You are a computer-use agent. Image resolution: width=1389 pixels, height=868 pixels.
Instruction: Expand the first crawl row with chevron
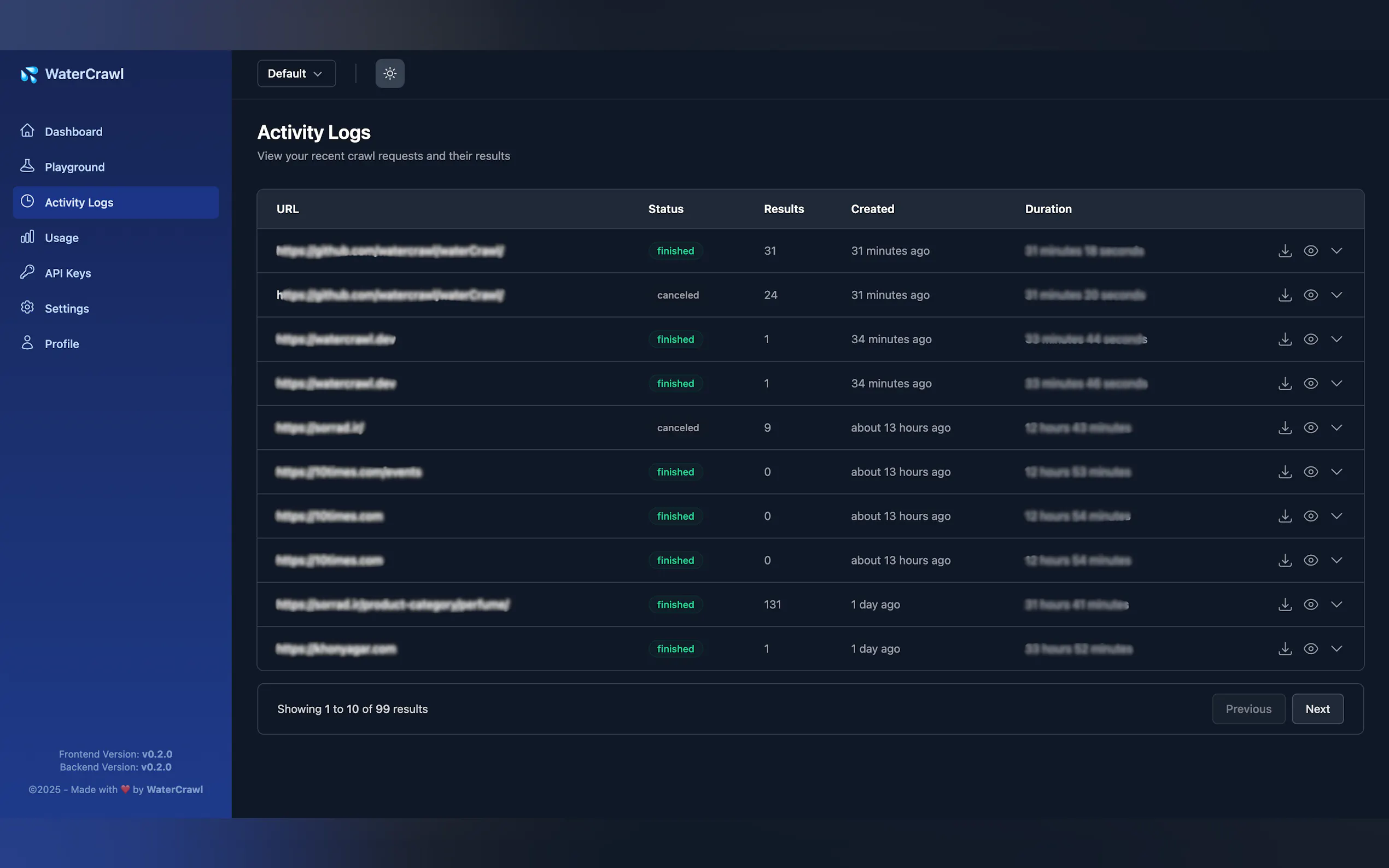tap(1336, 251)
